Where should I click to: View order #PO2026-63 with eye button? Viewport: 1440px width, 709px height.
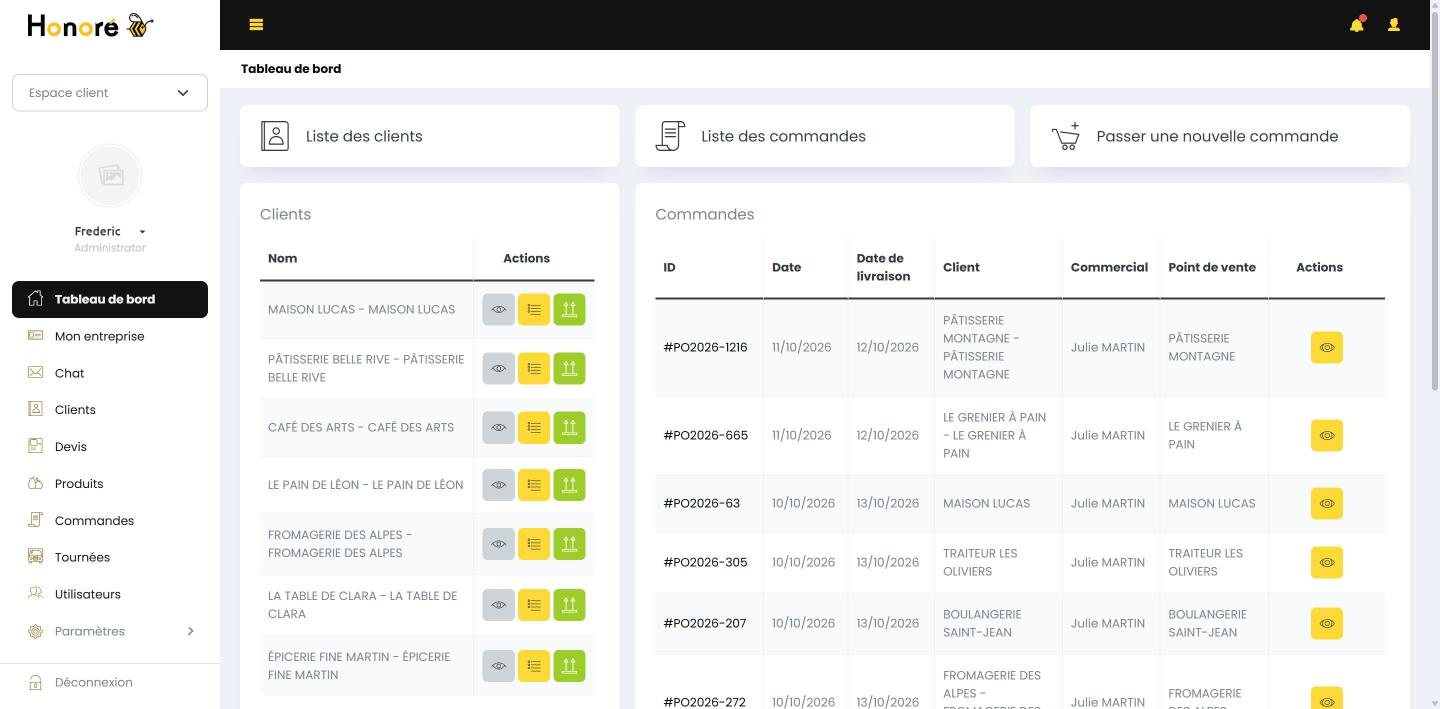(x=1327, y=504)
